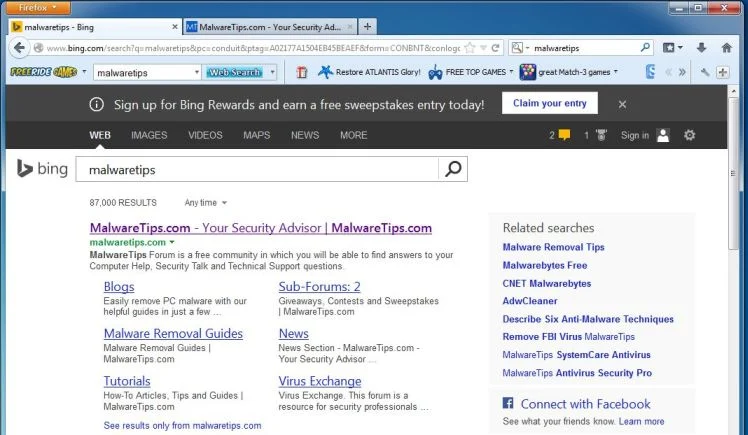Expand the FreeRide Games logo dropdown
This screenshot has height=435, width=748.
click(x=84, y=72)
